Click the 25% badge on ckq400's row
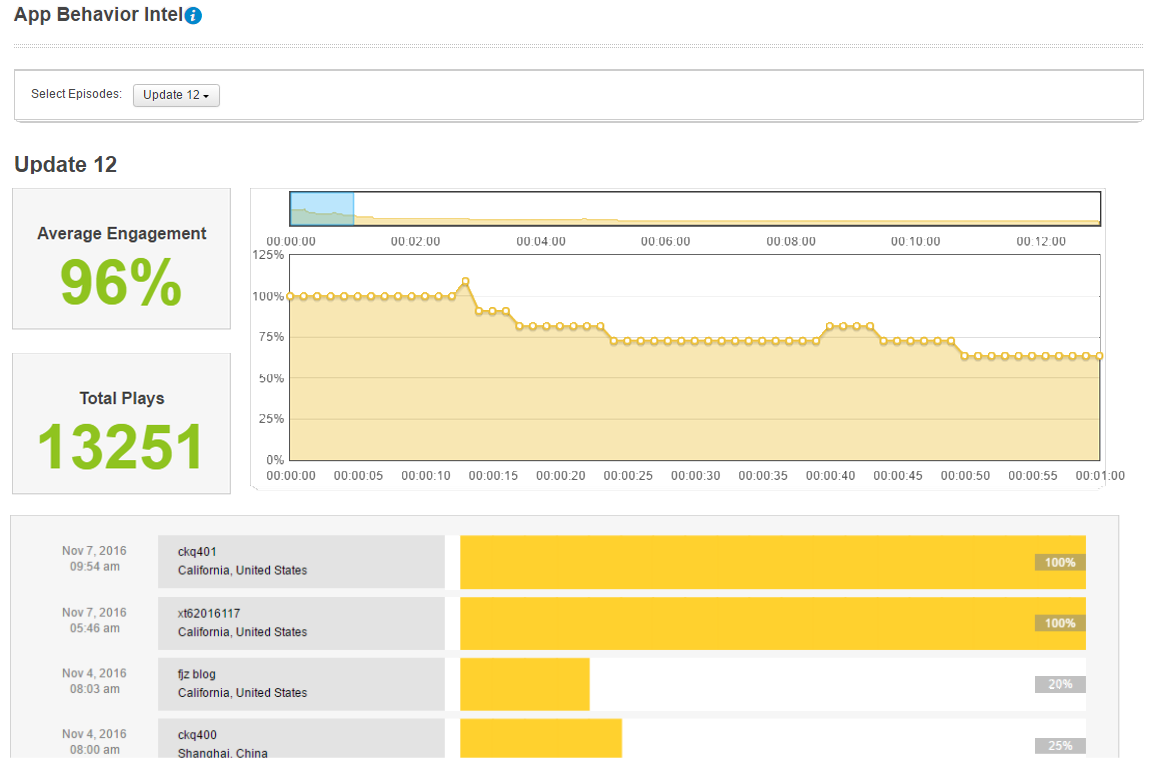Screen dimensions: 1160x784 pyautogui.click(x=1059, y=745)
